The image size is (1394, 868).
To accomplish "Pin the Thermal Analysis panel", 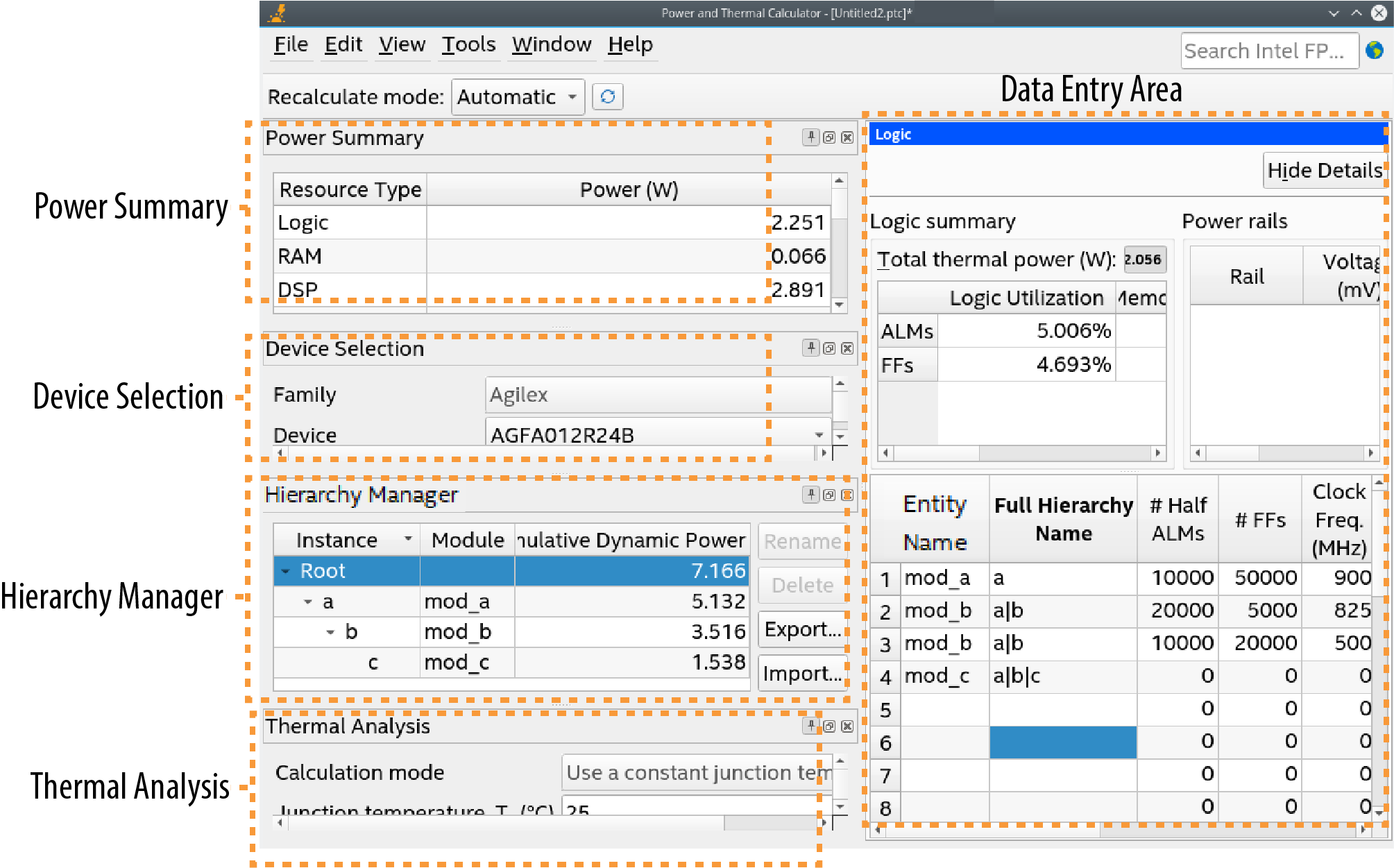I will pyautogui.click(x=810, y=726).
